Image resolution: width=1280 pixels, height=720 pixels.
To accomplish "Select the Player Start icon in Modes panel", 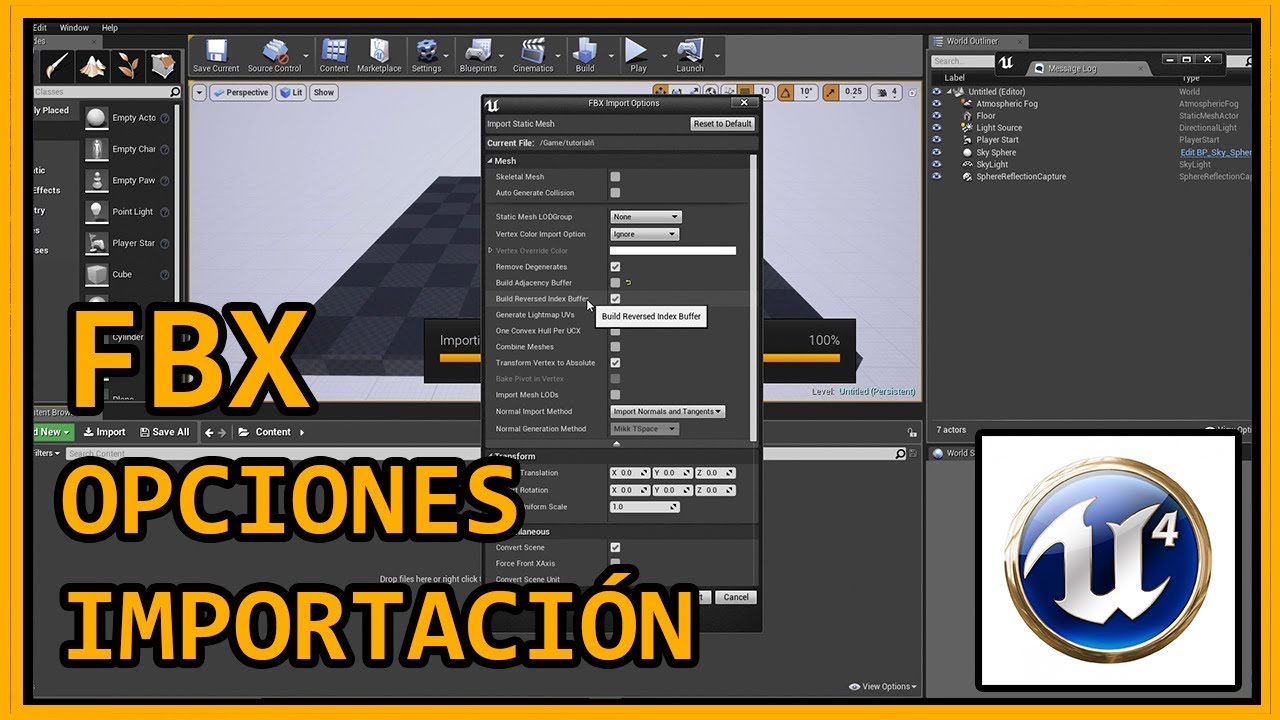I will [x=97, y=243].
